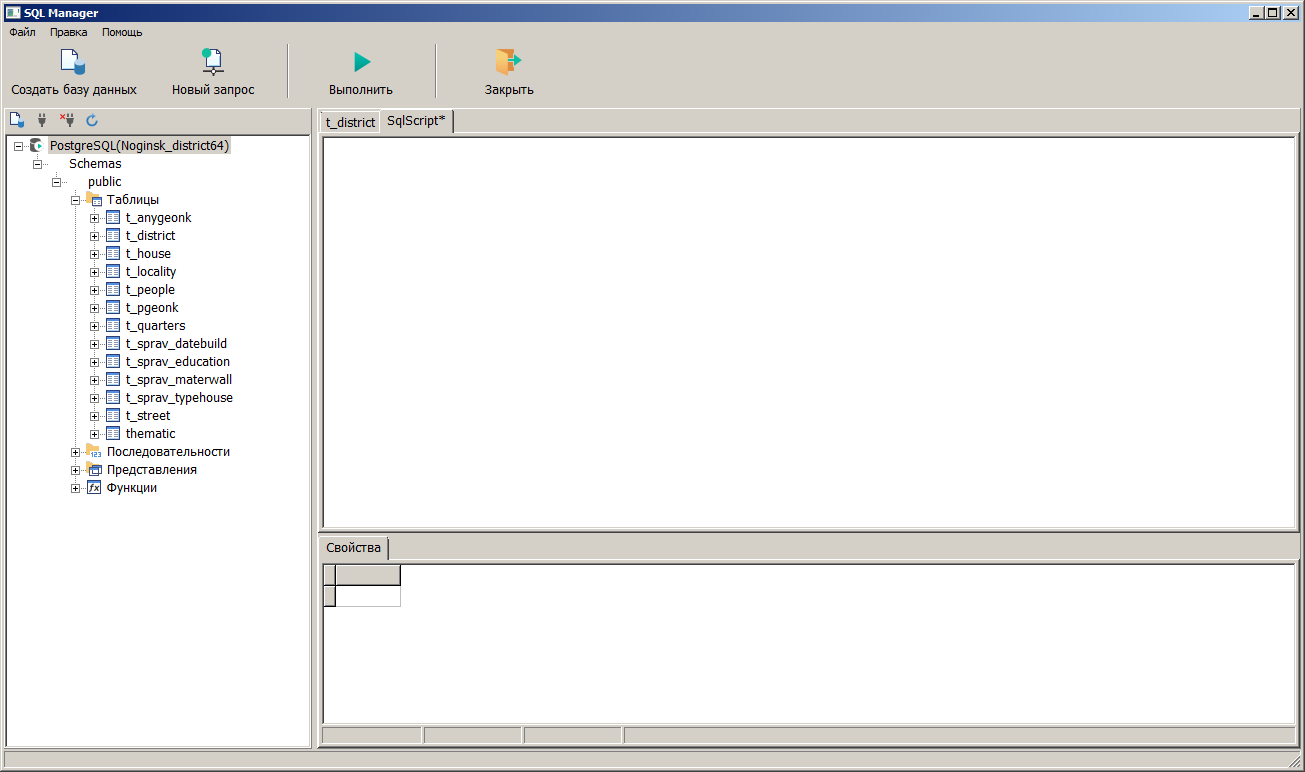Screen dimensions: 1305x772
Task: Select the Свойства tab
Action: tap(354, 548)
